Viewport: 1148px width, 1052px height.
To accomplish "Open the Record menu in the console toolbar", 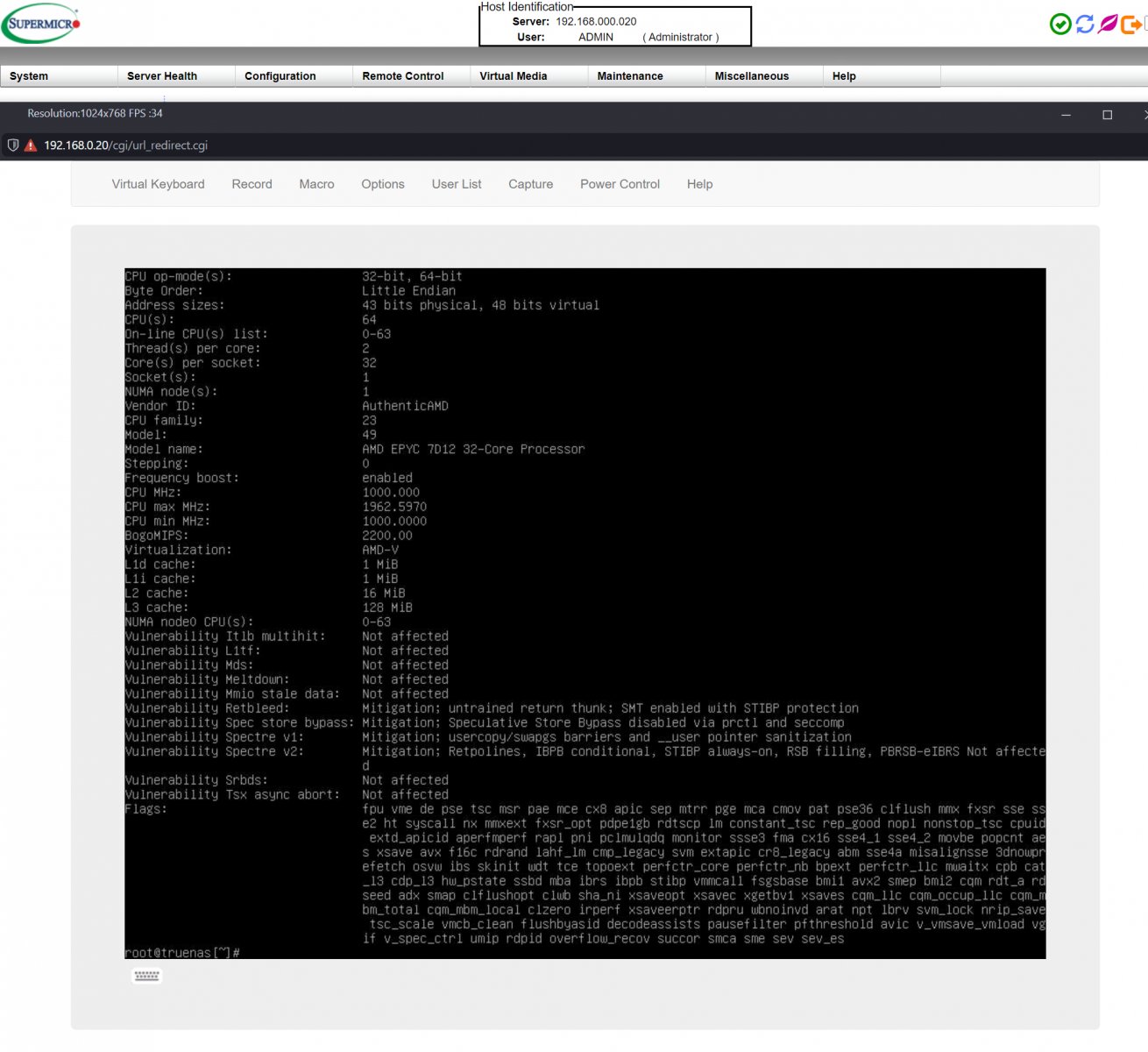I will pyautogui.click(x=252, y=184).
